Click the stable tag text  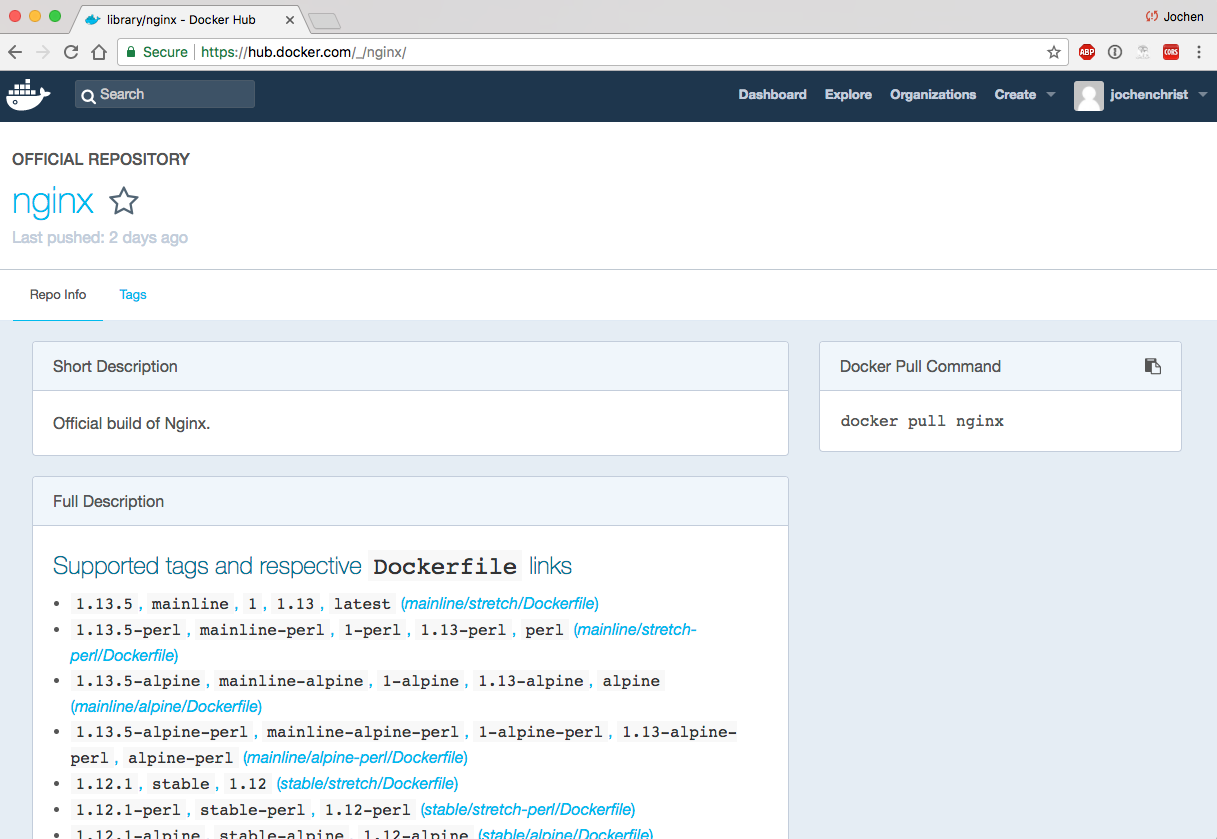[181, 784]
